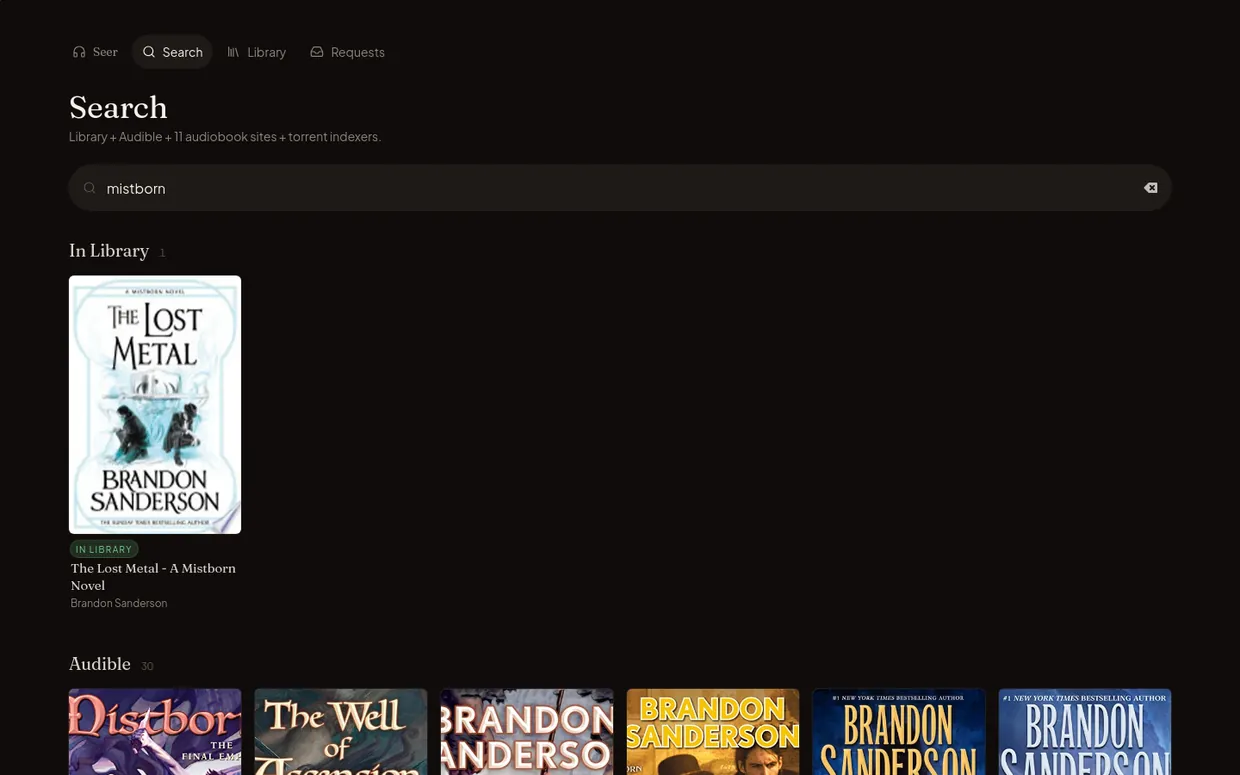Click the In Library section heading
This screenshot has height=775, width=1240.
point(109,251)
